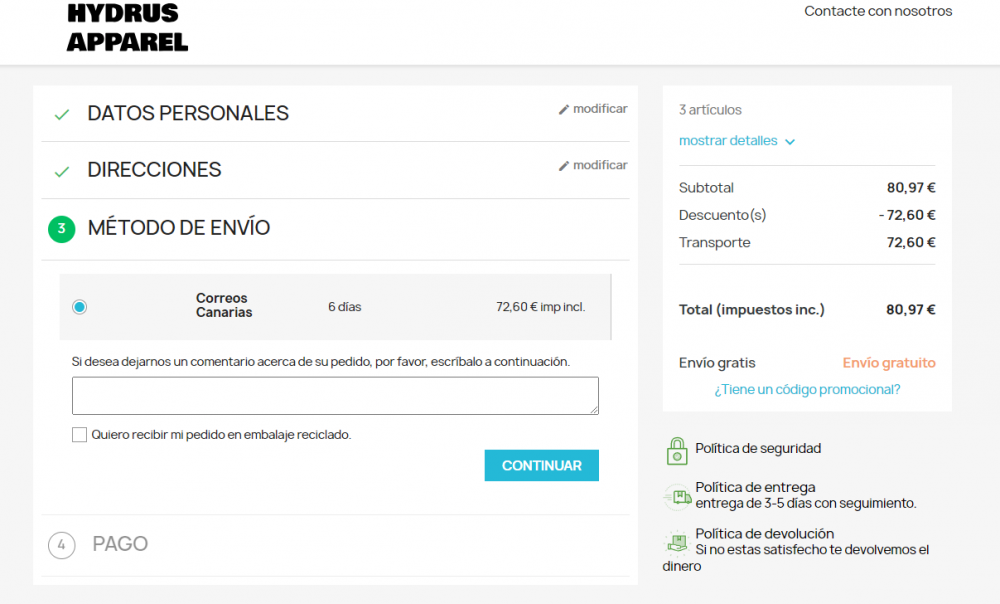
Task: Click Subtotal value 80,97 €
Action: pyautogui.click(x=911, y=188)
